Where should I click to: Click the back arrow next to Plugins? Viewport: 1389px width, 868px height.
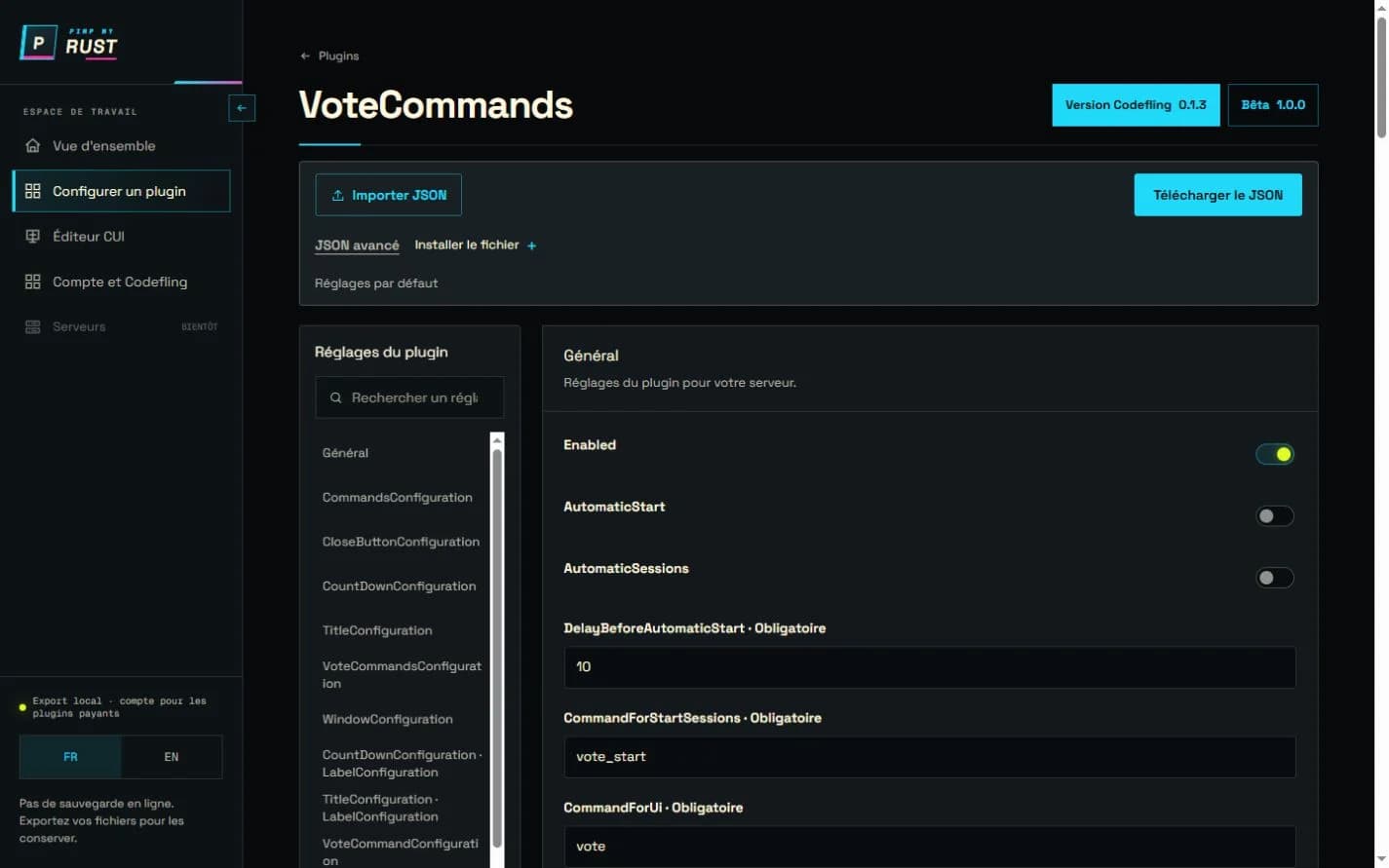click(x=305, y=57)
